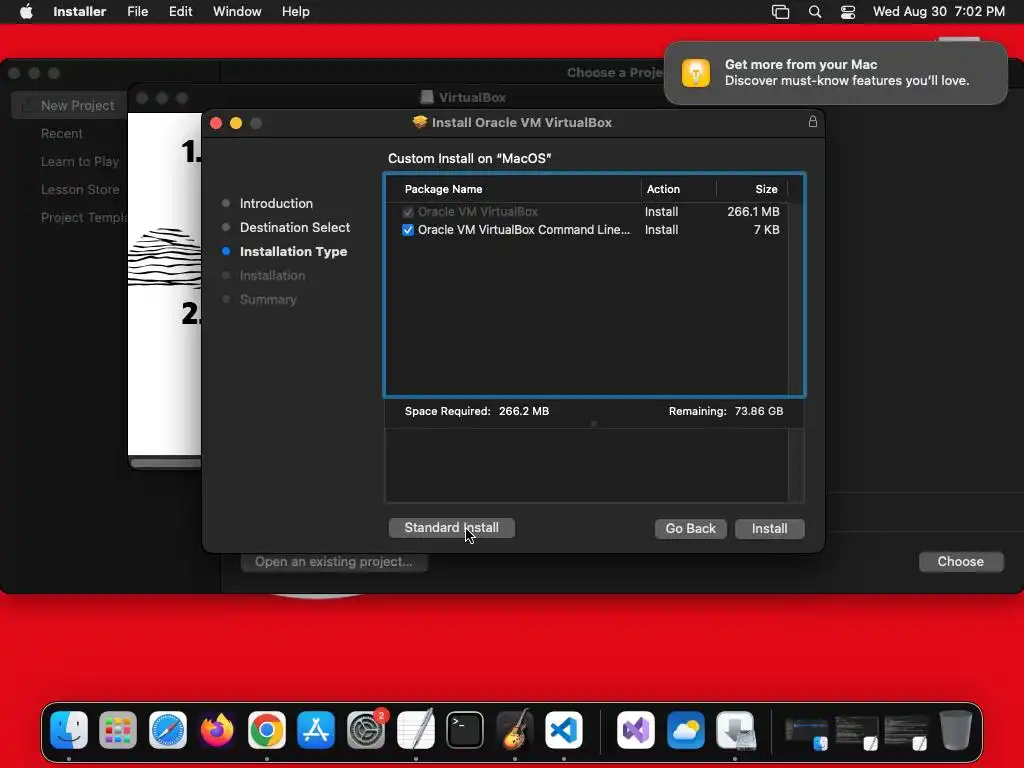This screenshot has width=1024, height=768.
Task: Click horizontal scrollbar in VirtualBox disk window
Action: coord(166,463)
